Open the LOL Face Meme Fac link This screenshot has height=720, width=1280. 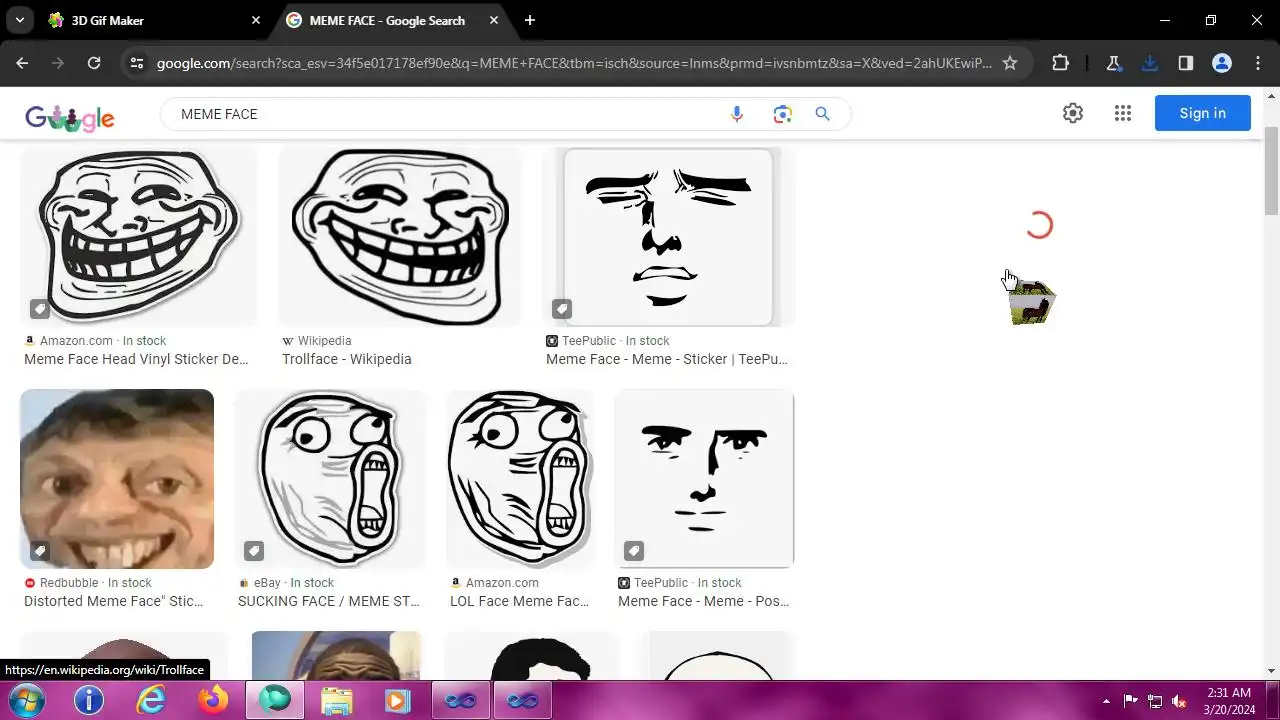coord(520,601)
